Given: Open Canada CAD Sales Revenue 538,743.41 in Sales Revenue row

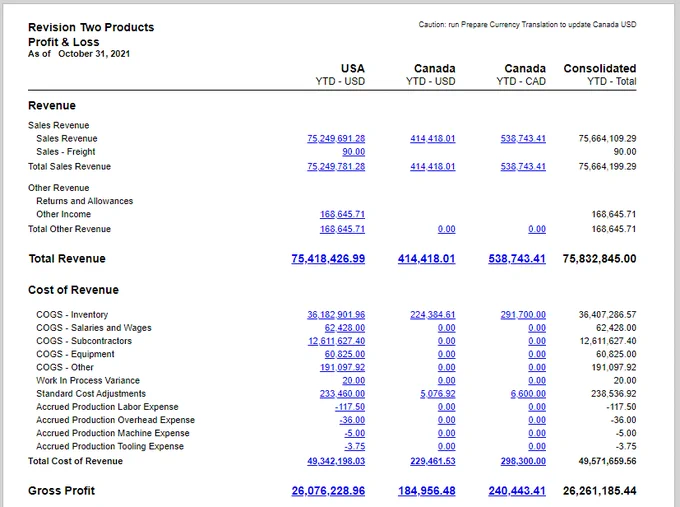Looking at the screenshot, I should click(523, 138).
